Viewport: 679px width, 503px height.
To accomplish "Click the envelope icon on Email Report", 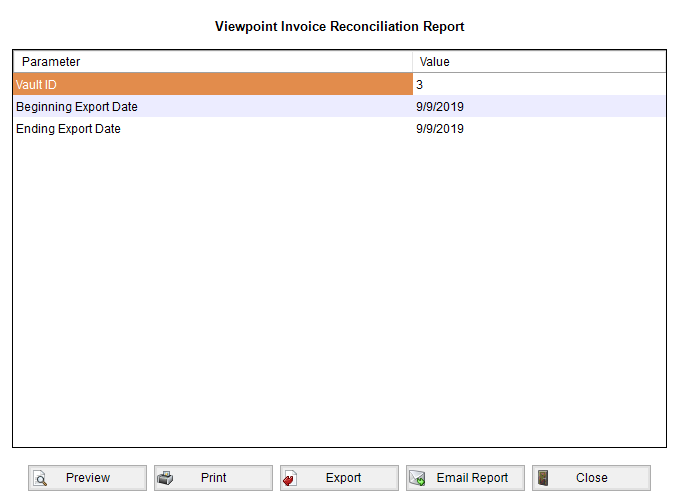I will (x=417, y=478).
